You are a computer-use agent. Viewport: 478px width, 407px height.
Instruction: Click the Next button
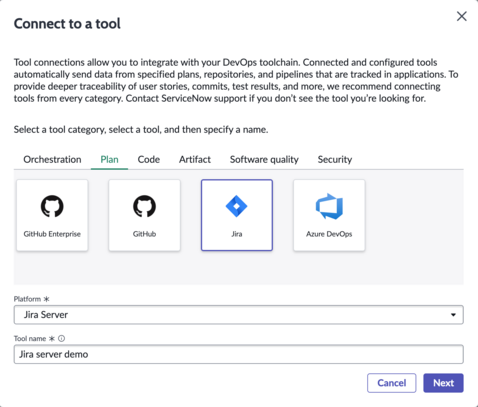pos(443,383)
